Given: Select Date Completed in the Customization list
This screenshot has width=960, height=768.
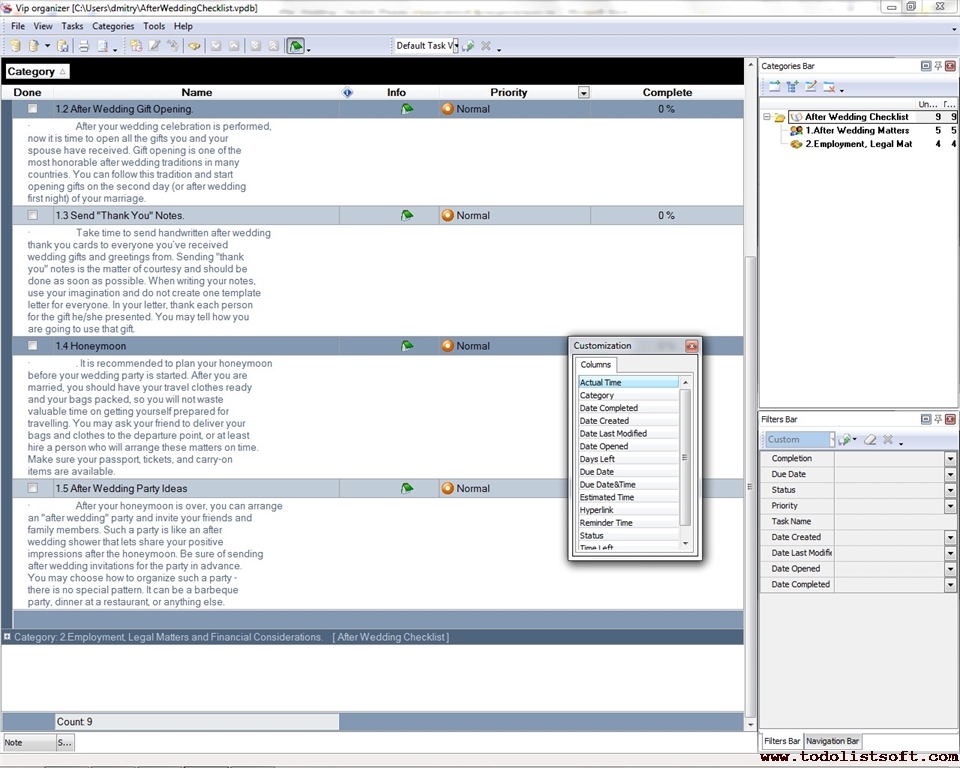Looking at the screenshot, I should pos(609,408).
